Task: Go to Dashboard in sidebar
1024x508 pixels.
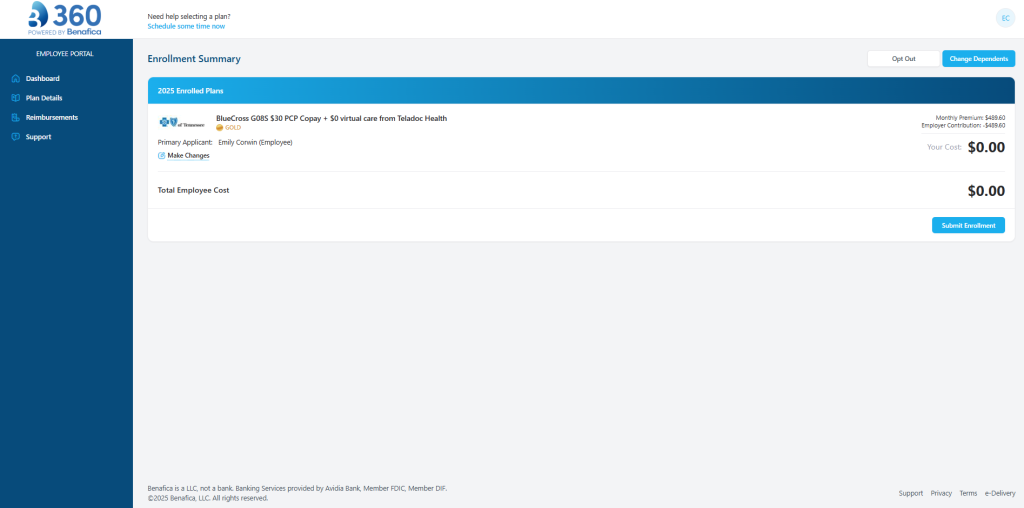Action: (42, 78)
